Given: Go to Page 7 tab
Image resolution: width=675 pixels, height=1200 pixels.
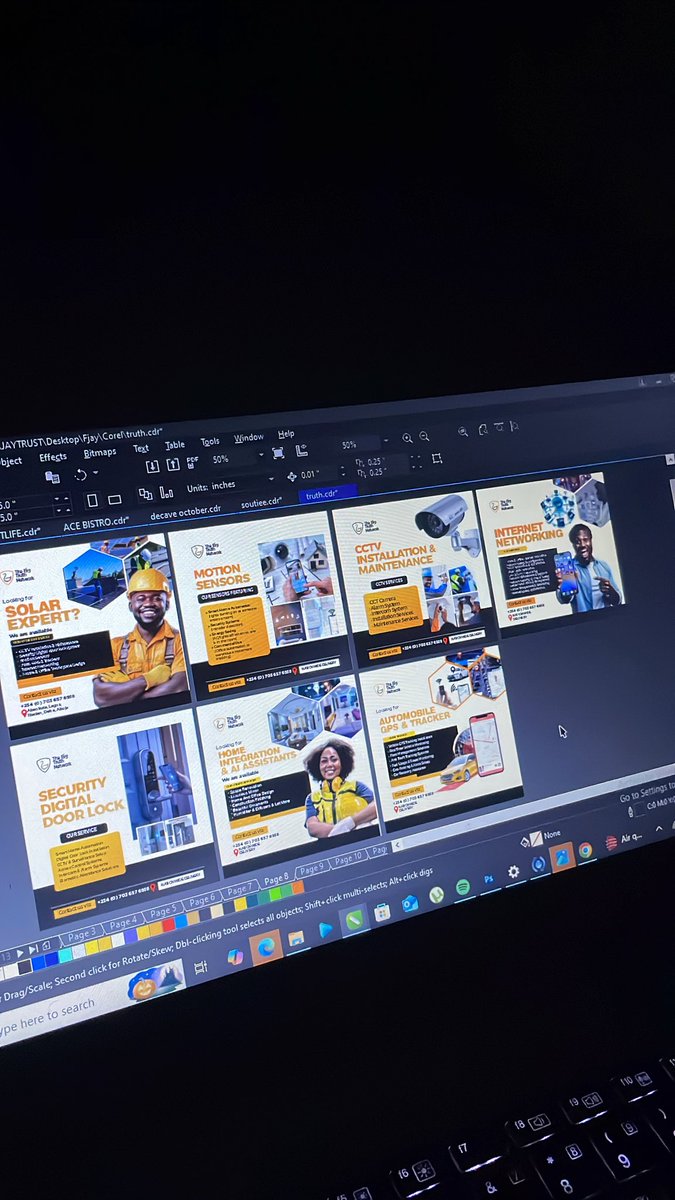Looking at the screenshot, I should pyautogui.click(x=240, y=891).
